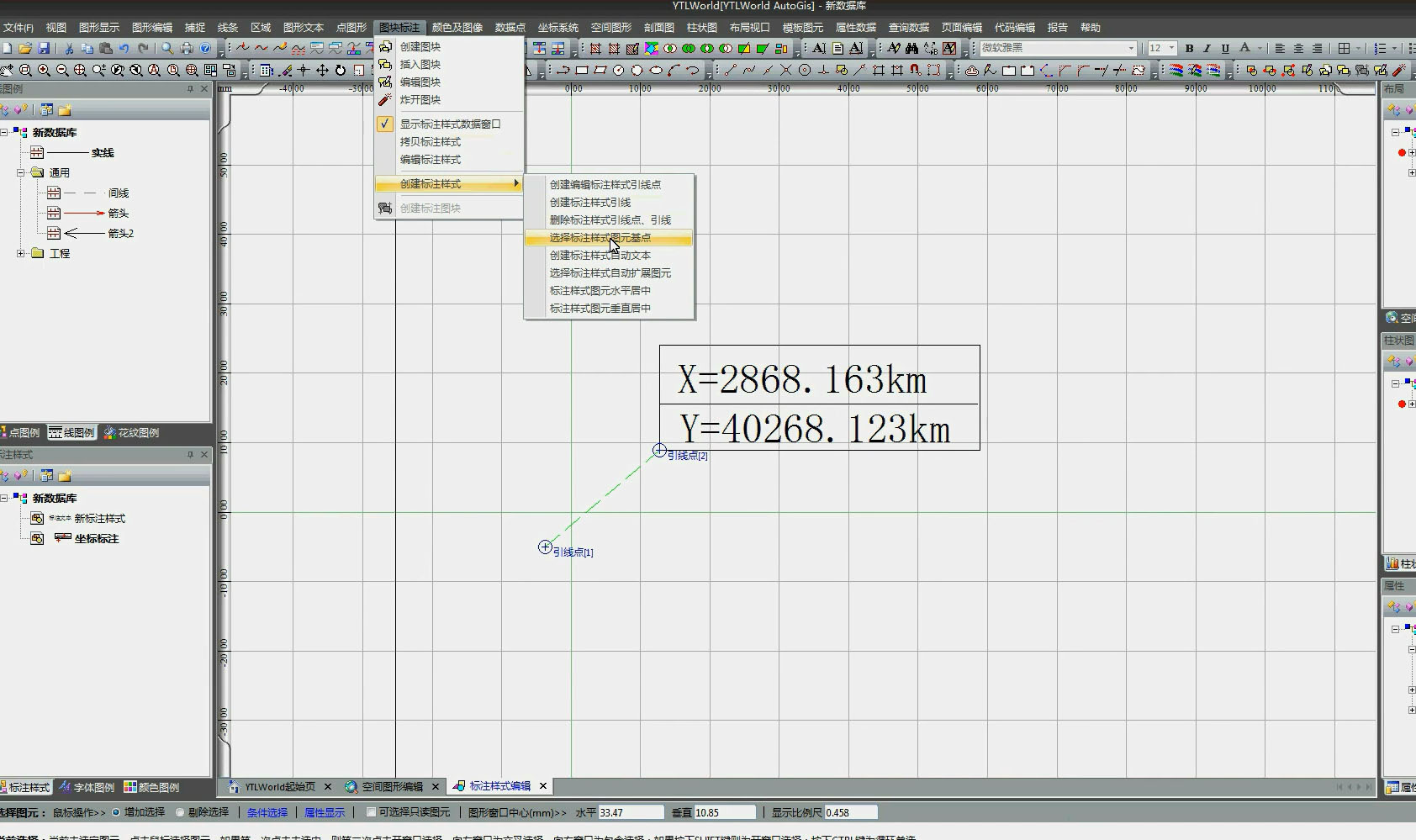Click the Italic formatting button
The width and height of the screenshot is (1416, 840).
coord(1207,48)
